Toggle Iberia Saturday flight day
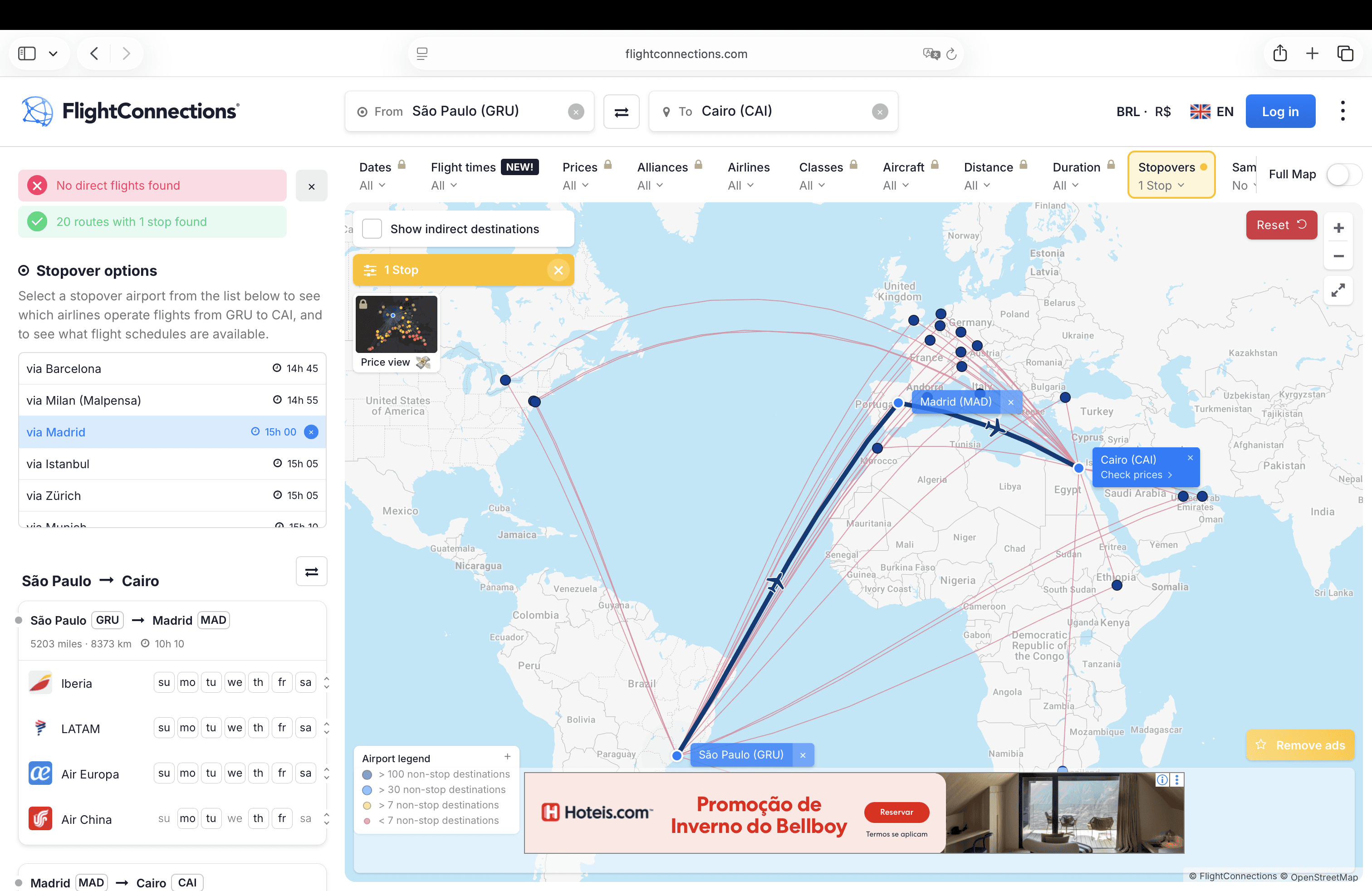Image resolution: width=1372 pixels, height=891 pixels. point(305,683)
